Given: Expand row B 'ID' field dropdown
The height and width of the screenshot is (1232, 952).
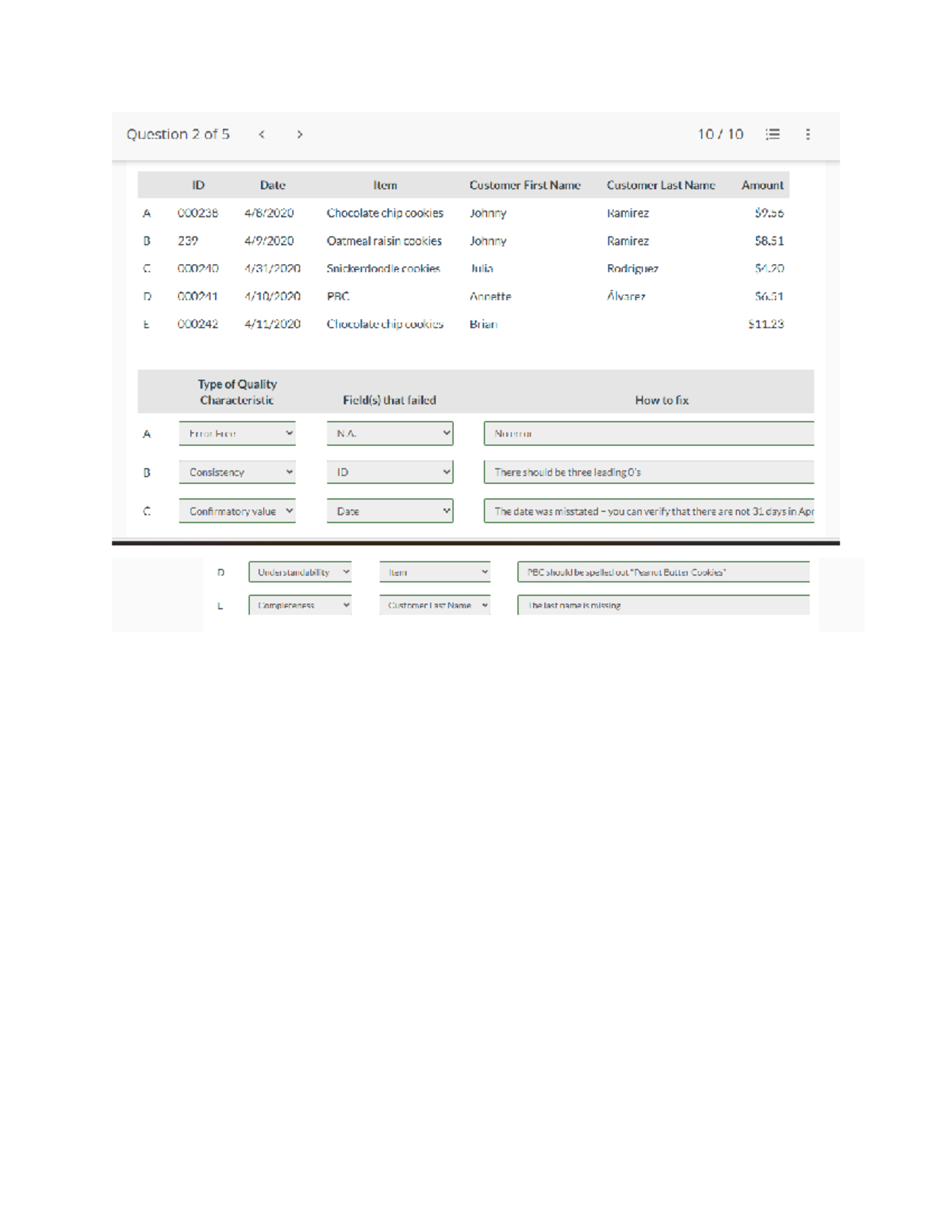Looking at the screenshot, I should 390,473.
